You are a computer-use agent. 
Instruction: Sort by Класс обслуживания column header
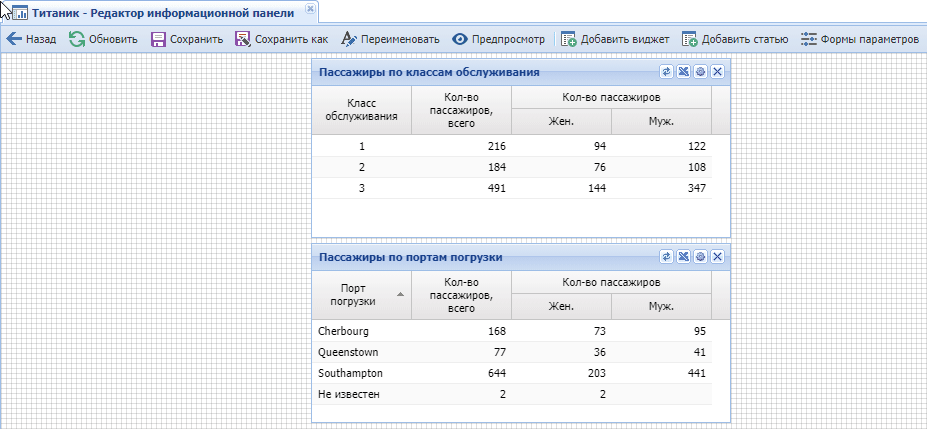click(x=361, y=110)
